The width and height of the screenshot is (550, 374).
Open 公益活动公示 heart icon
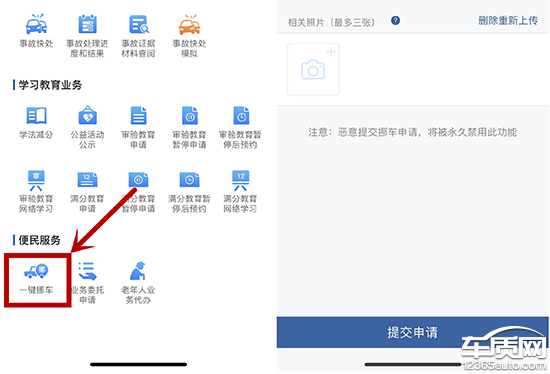coord(87,115)
